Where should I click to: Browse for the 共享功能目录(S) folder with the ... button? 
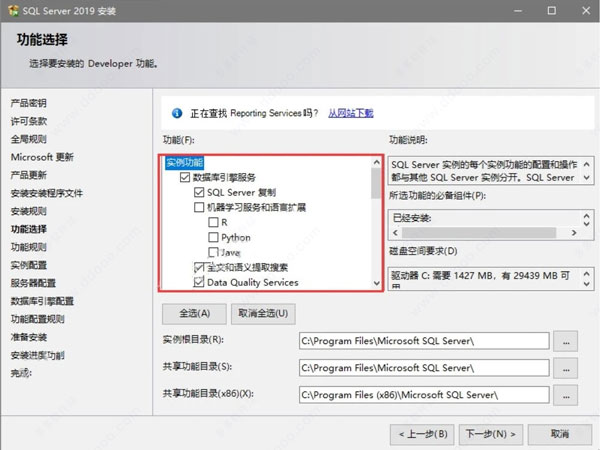click(566, 368)
